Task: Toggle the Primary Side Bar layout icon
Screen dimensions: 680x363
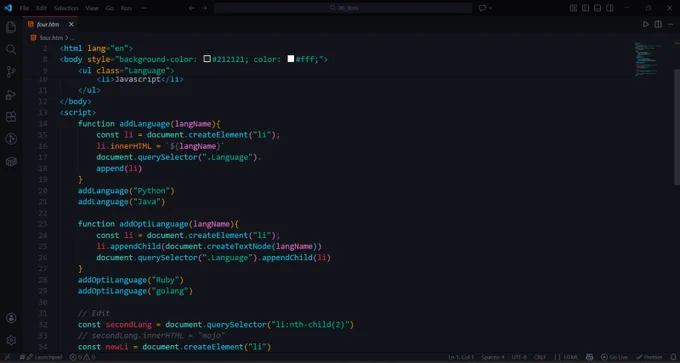Action: point(585,8)
